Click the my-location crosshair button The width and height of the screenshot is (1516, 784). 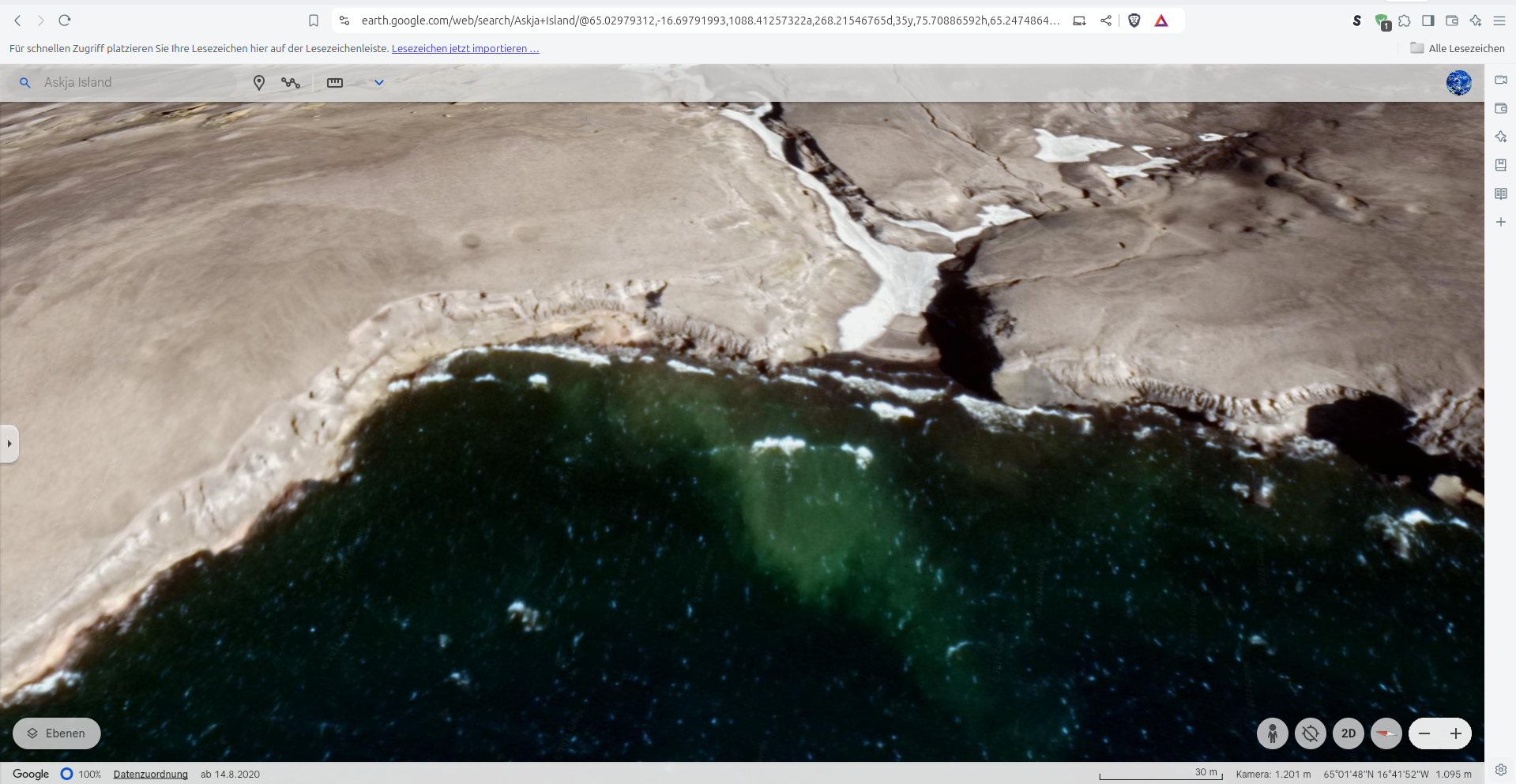(x=1311, y=733)
